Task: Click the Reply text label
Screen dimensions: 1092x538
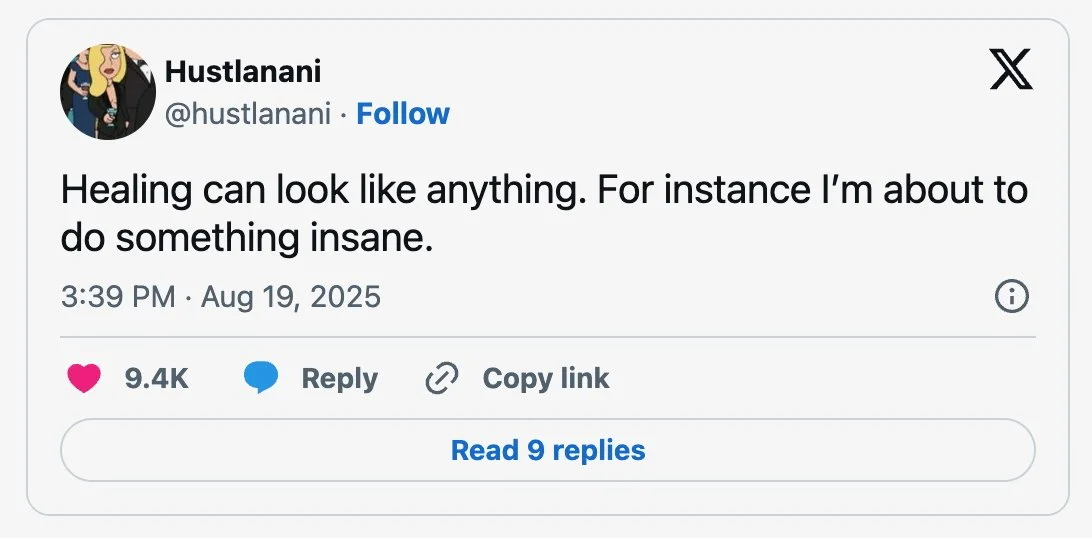Action: coord(339,378)
